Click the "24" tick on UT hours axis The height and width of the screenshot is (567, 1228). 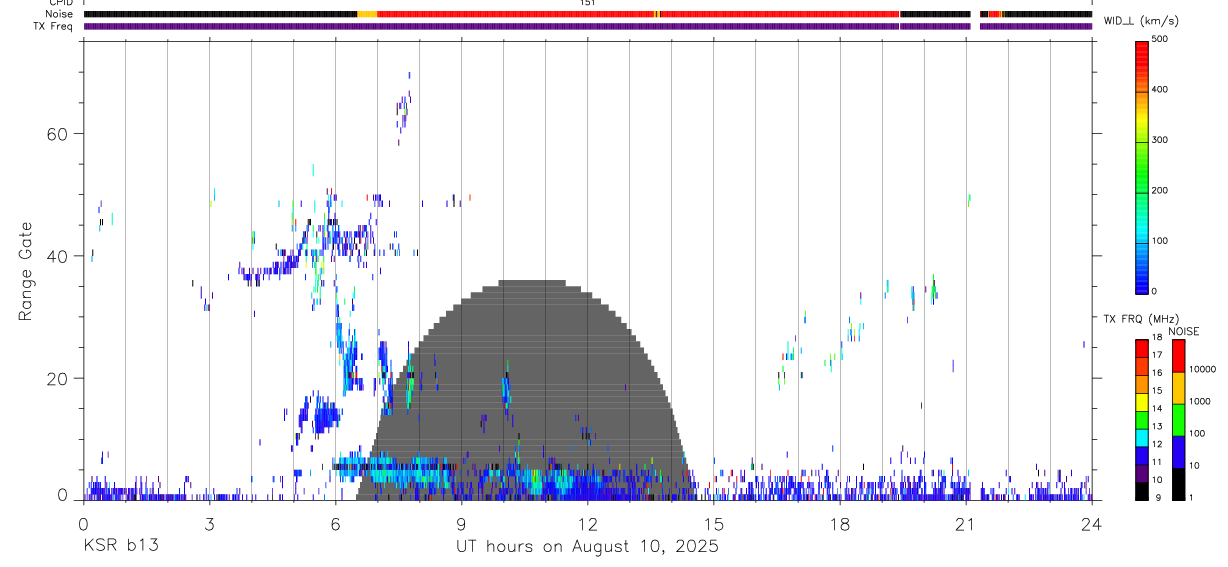1091,524
